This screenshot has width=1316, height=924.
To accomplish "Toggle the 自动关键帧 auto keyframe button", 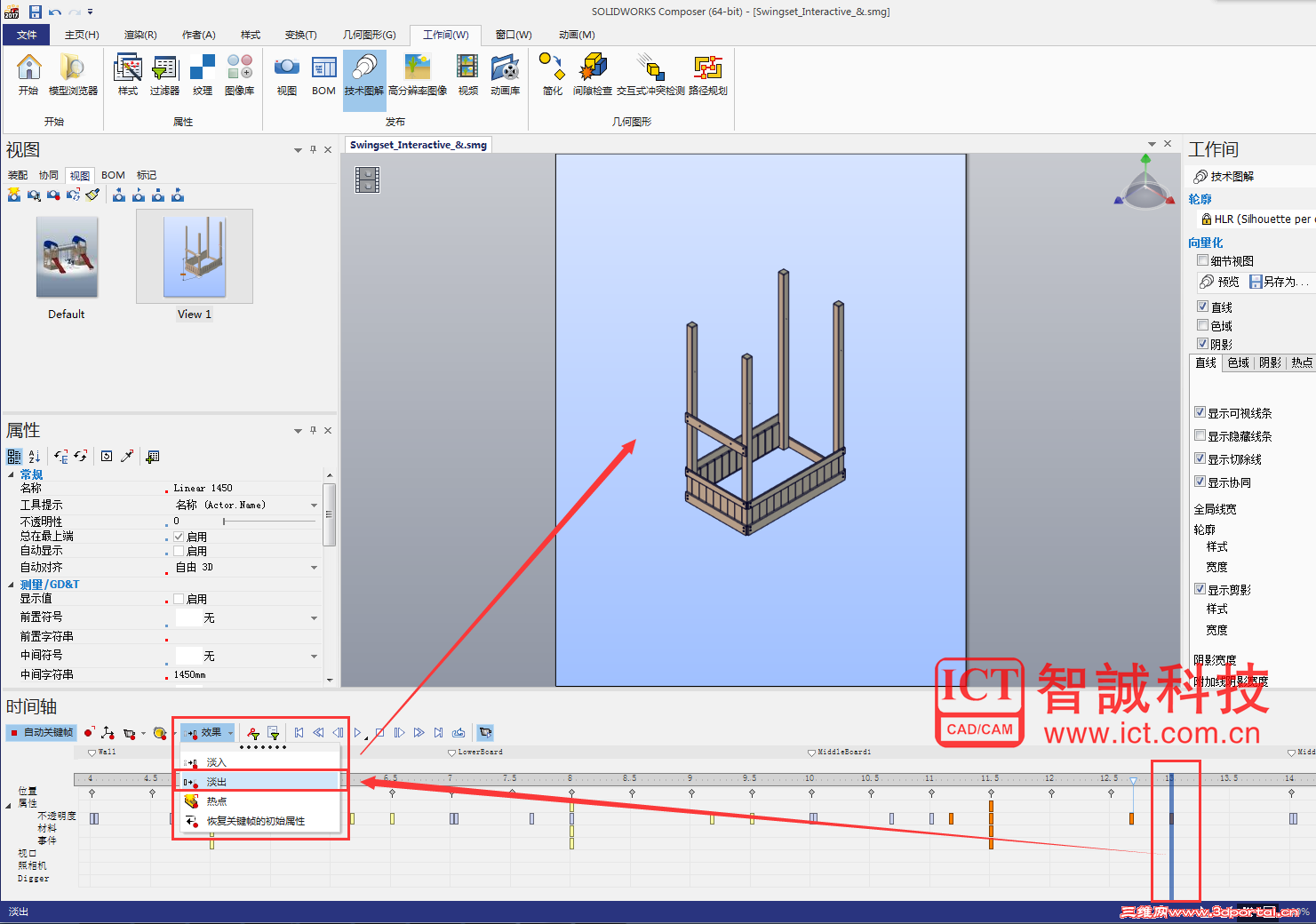I will (42, 733).
